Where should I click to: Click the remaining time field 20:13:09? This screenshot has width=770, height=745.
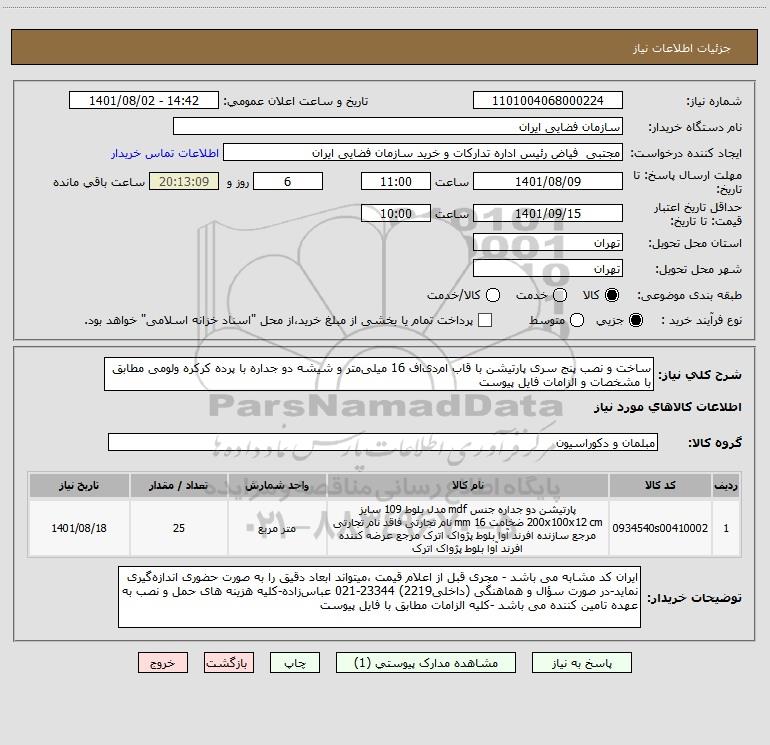coord(184,181)
